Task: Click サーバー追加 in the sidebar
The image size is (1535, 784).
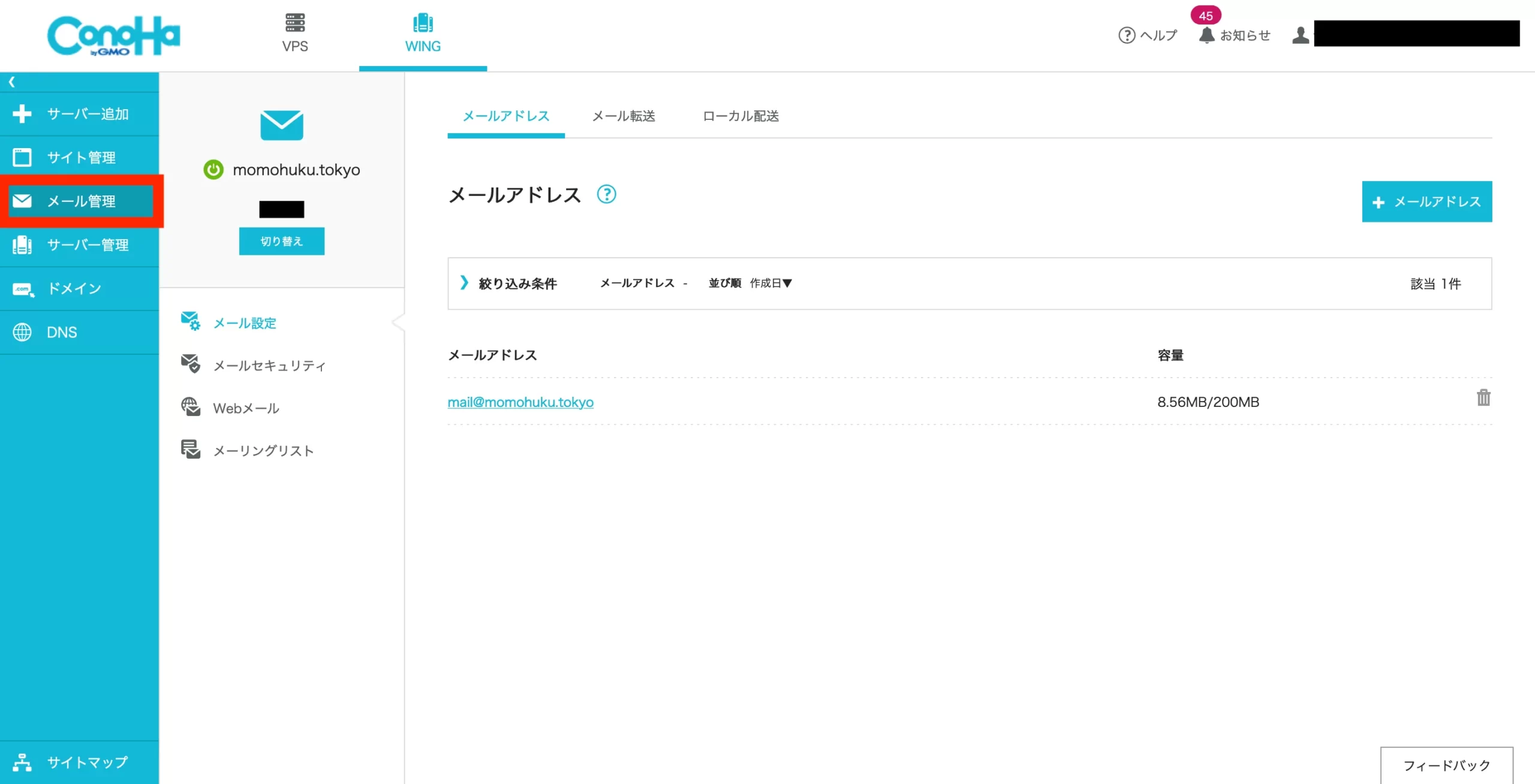Action: 79,114
